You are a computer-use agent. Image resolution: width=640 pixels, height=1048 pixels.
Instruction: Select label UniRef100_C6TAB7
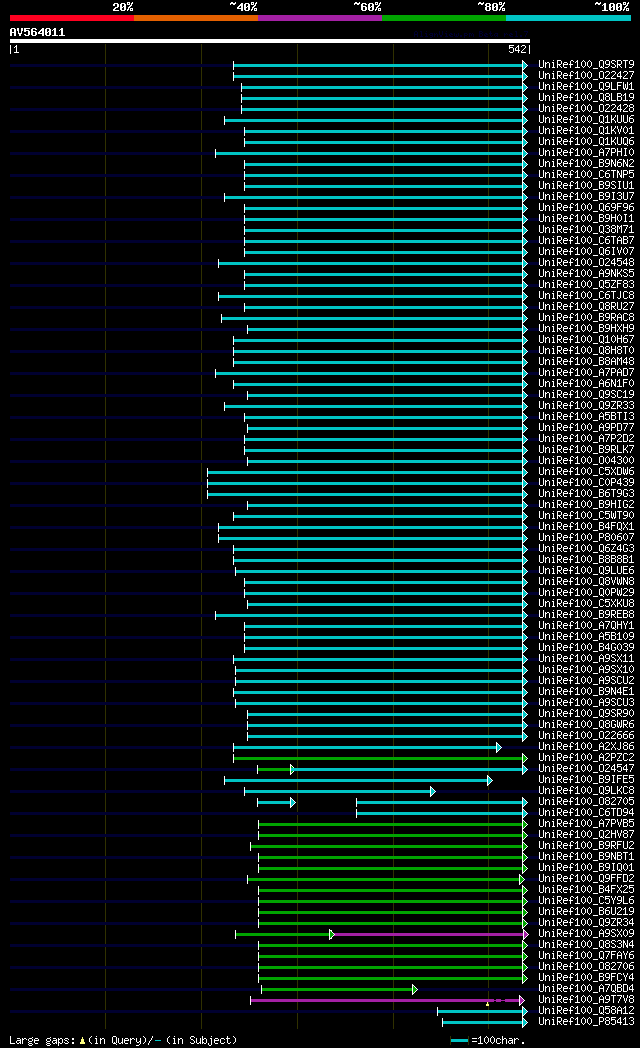click(586, 241)
